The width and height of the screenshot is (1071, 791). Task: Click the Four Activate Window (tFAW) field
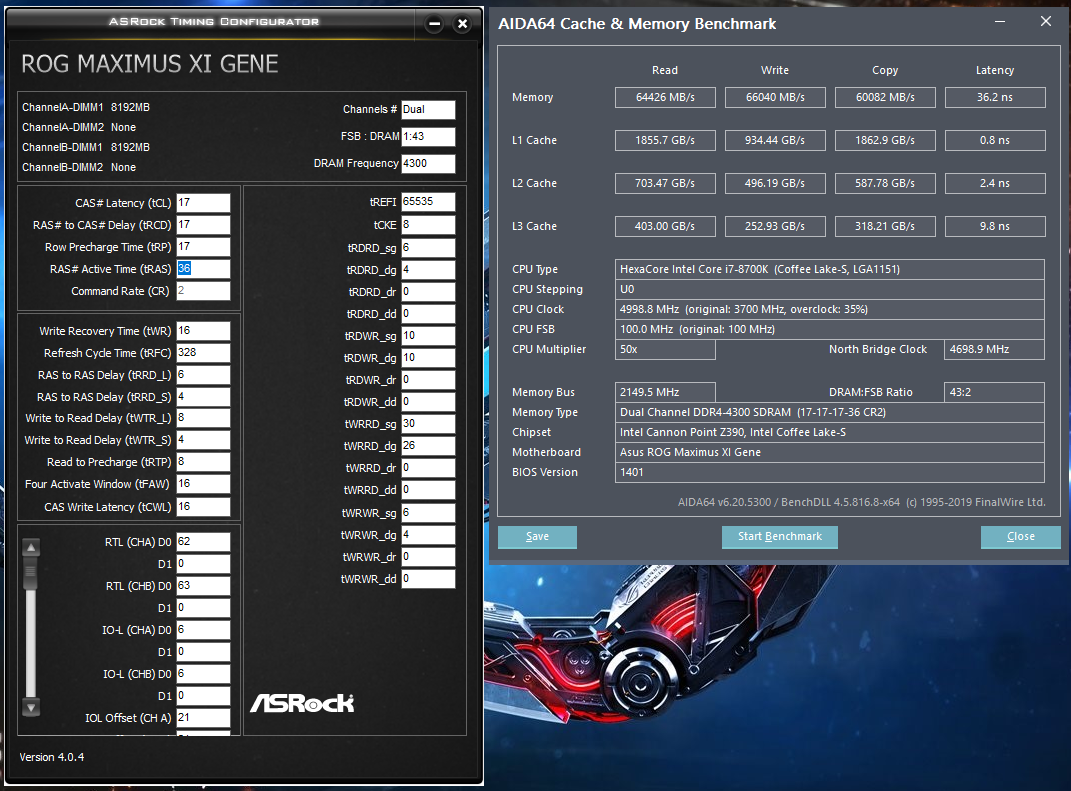pyautogui.click(x=203, y=484)
